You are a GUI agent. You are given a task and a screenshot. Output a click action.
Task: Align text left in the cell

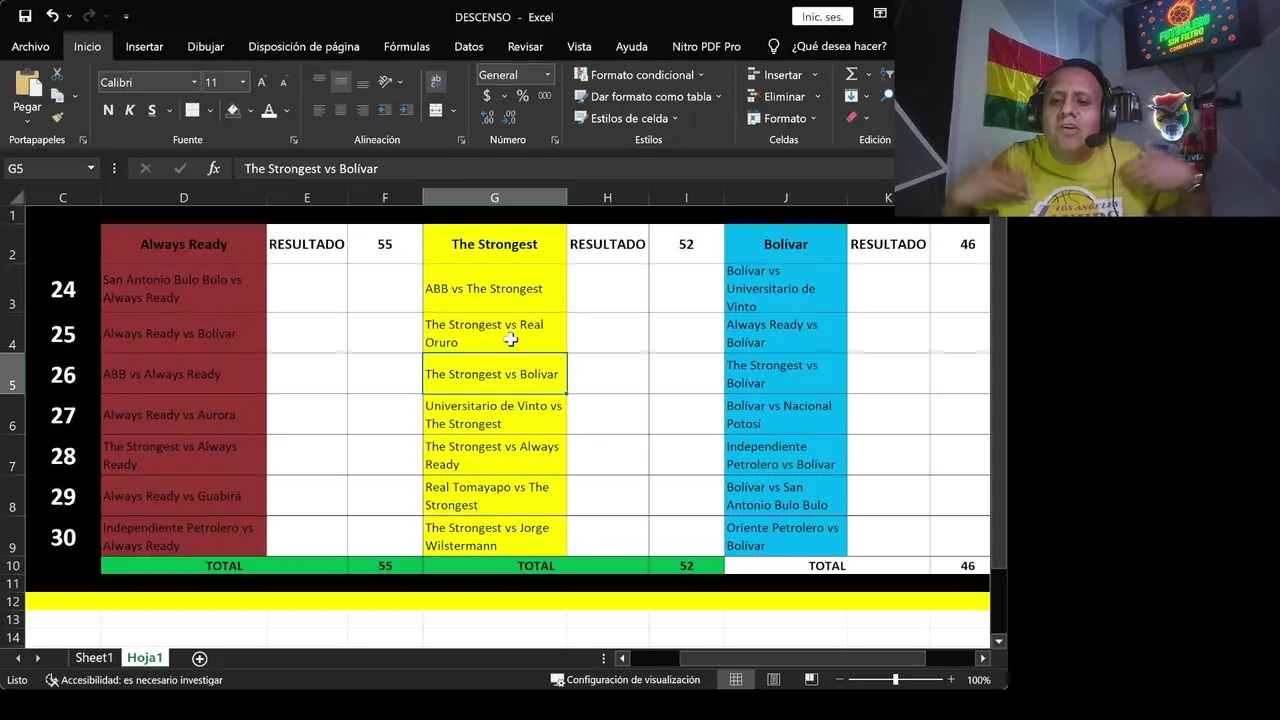pyautogui.click(x=319, y=110)
